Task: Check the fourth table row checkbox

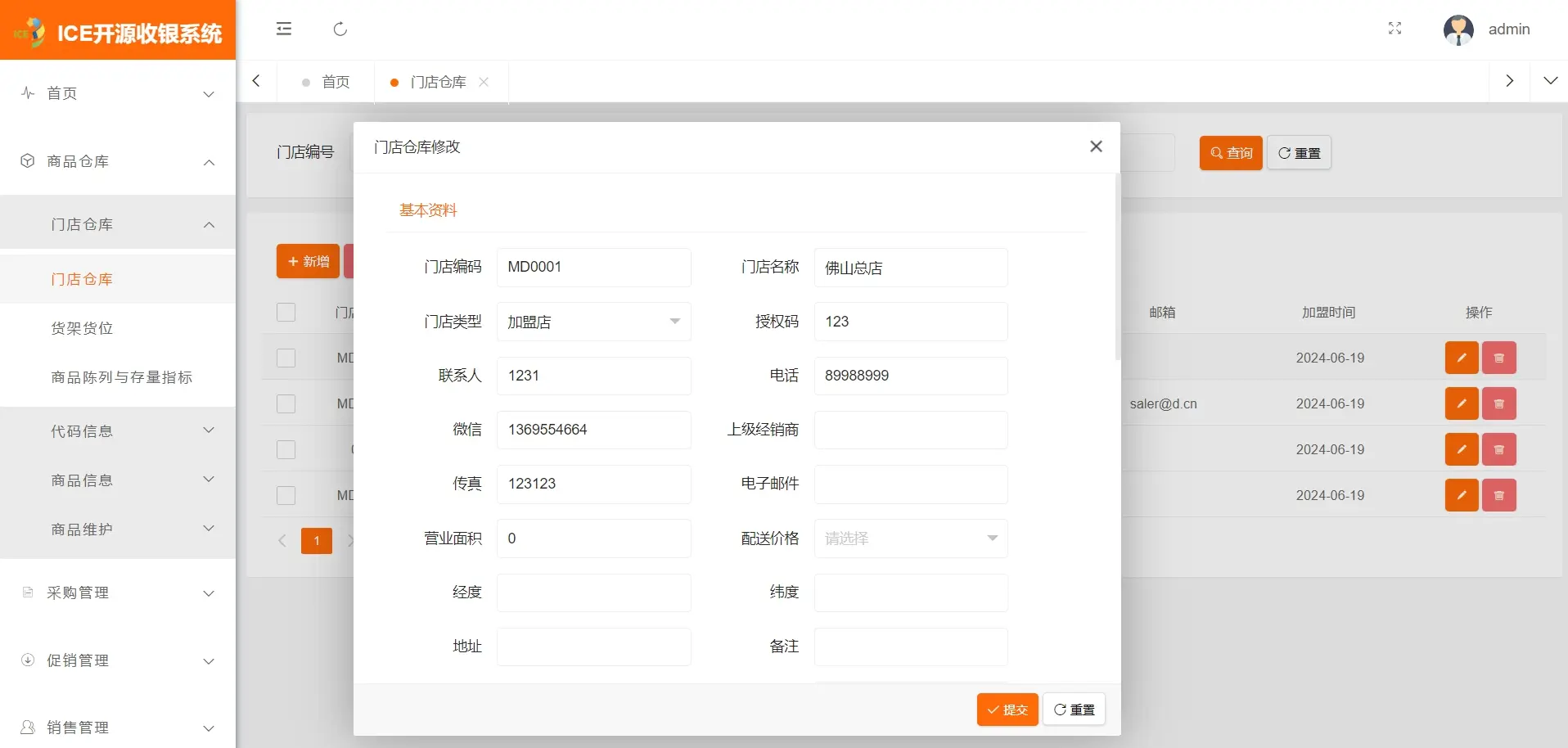Action: tap(286, 495)
